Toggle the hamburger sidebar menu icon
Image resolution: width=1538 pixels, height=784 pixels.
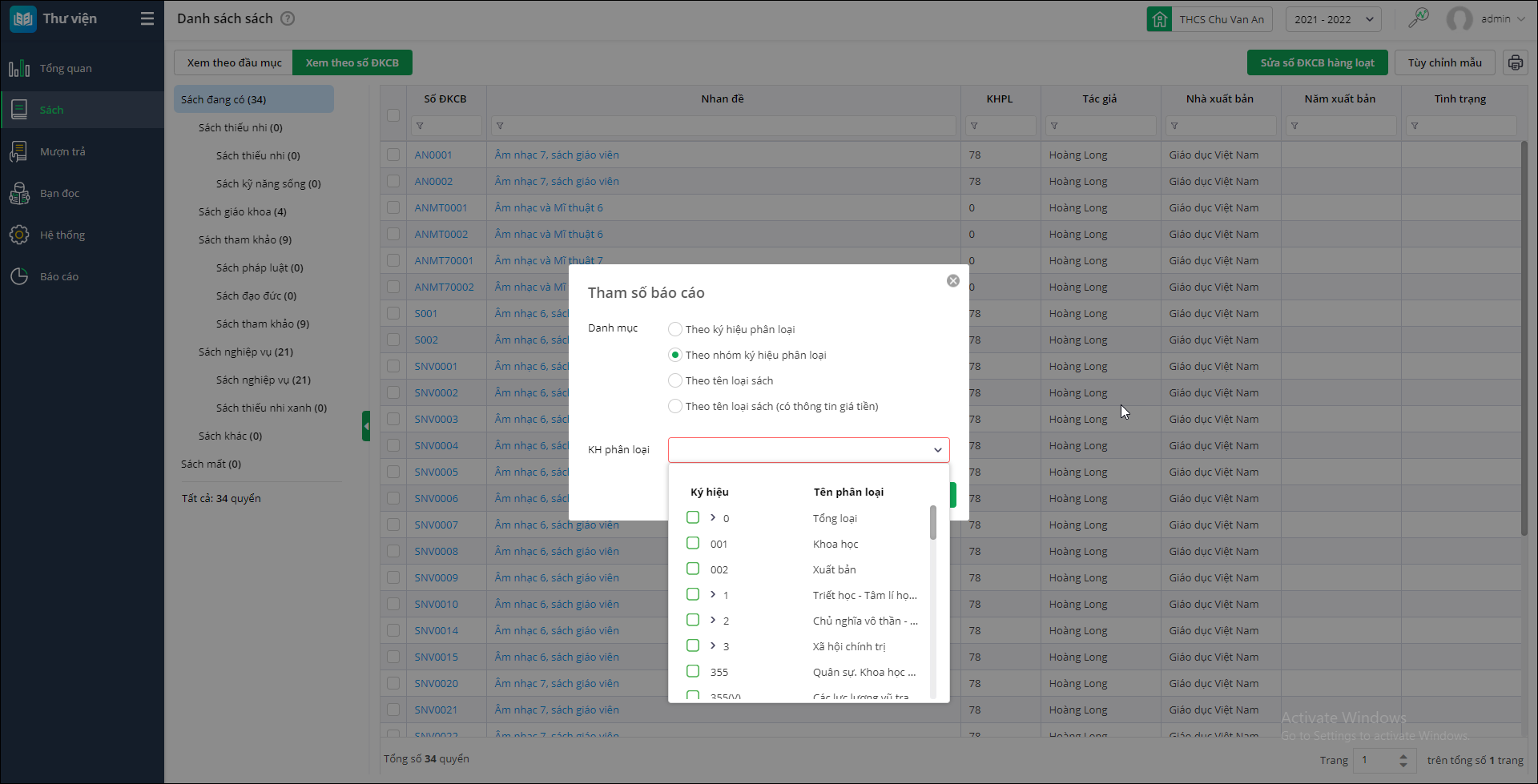(x=147, y=18)
